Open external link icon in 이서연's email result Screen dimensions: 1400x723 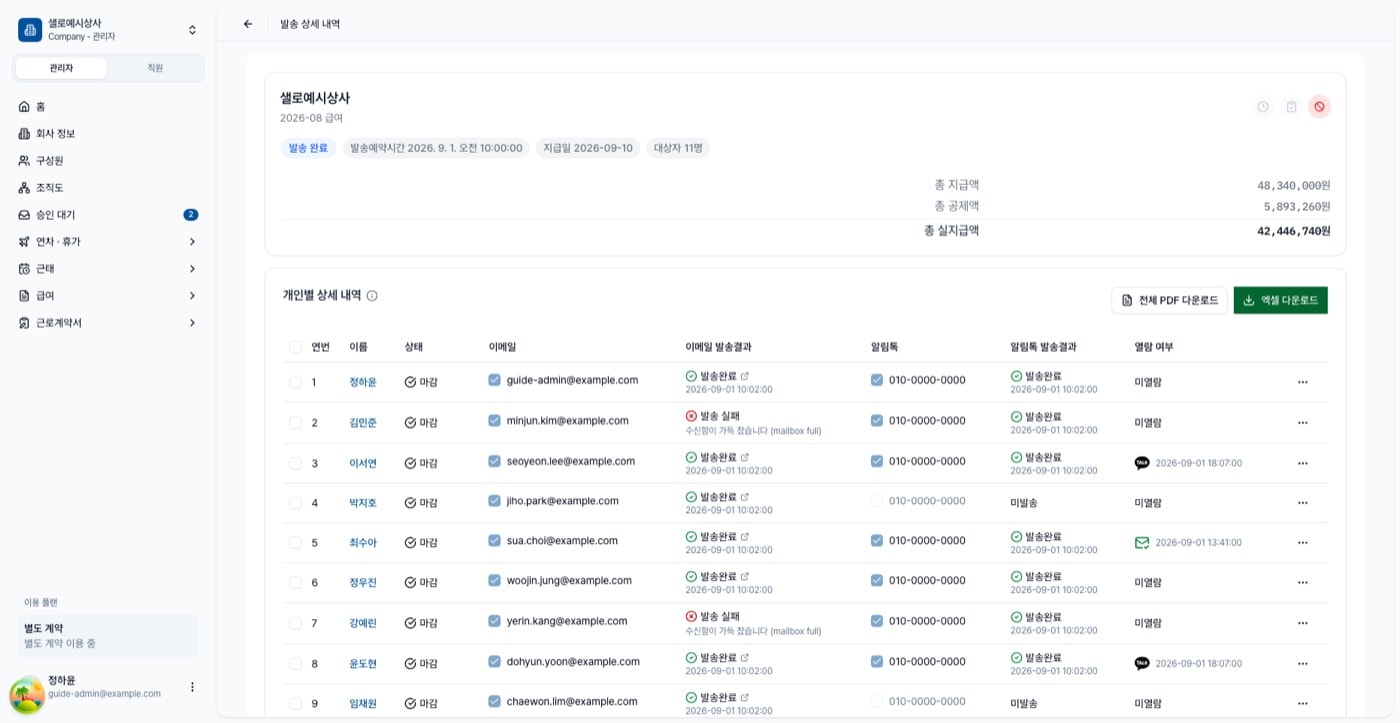(744, 457)
